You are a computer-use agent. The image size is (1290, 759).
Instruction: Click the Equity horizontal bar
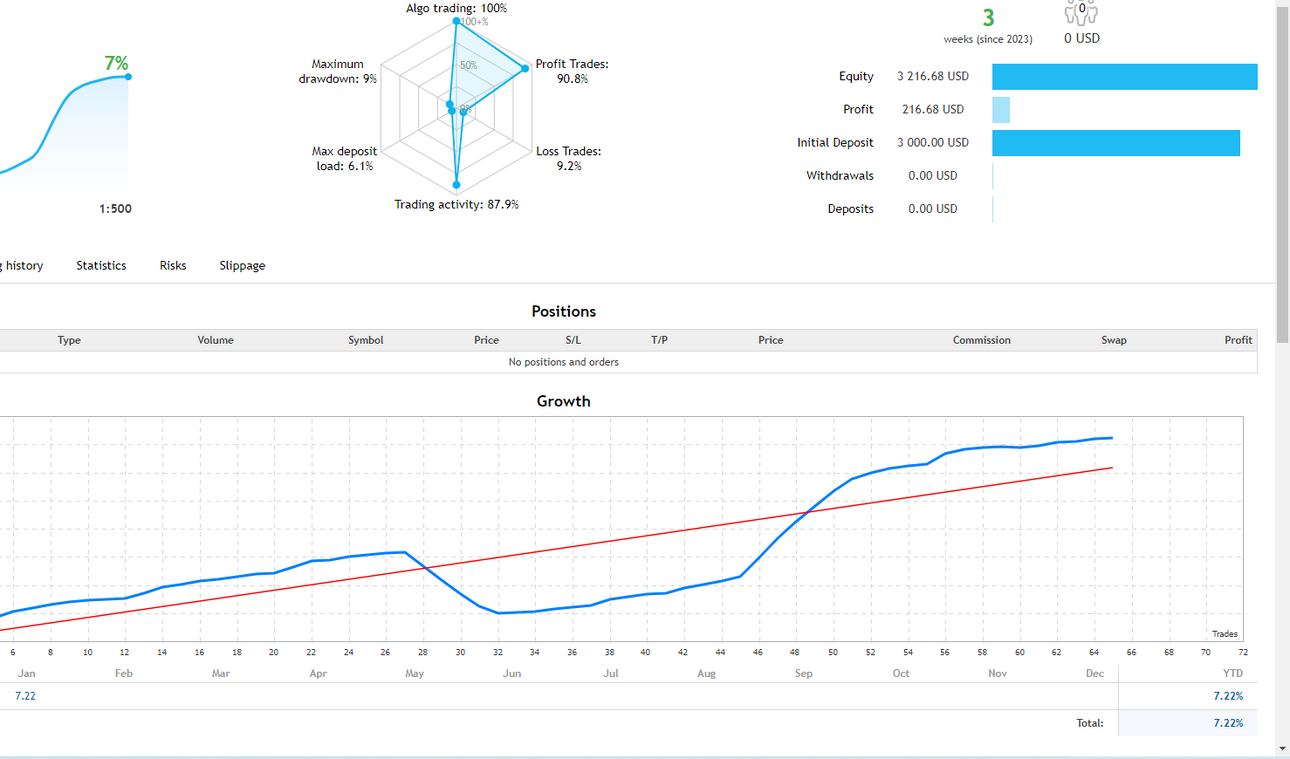point(1125,77)
